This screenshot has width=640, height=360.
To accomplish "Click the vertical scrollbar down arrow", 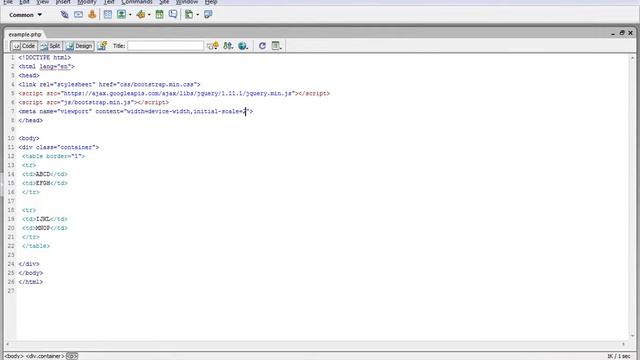I will point(632,336).
